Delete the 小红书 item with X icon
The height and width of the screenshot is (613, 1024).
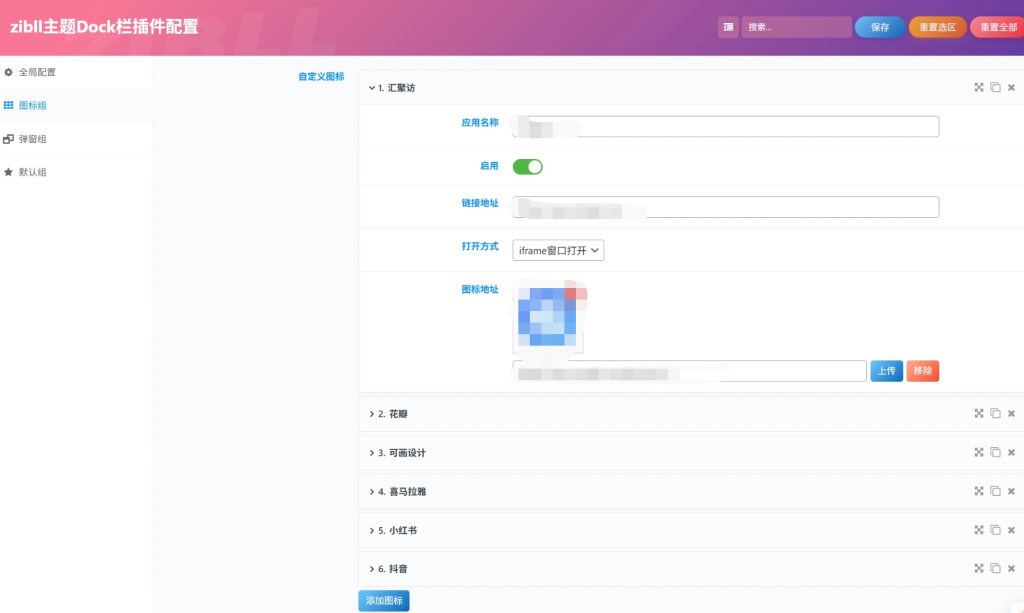1011,530
